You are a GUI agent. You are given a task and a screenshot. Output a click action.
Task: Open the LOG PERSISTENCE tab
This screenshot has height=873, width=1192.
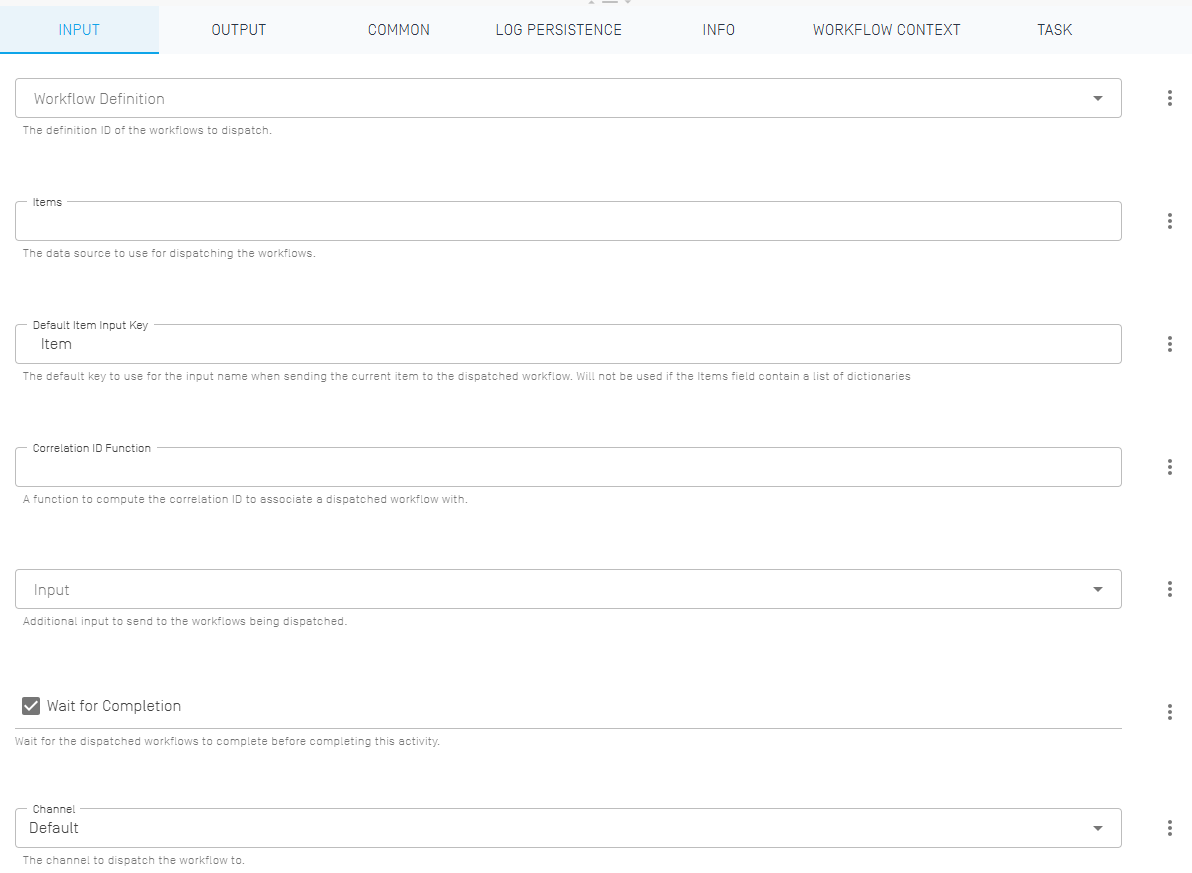tap(558, 30)
